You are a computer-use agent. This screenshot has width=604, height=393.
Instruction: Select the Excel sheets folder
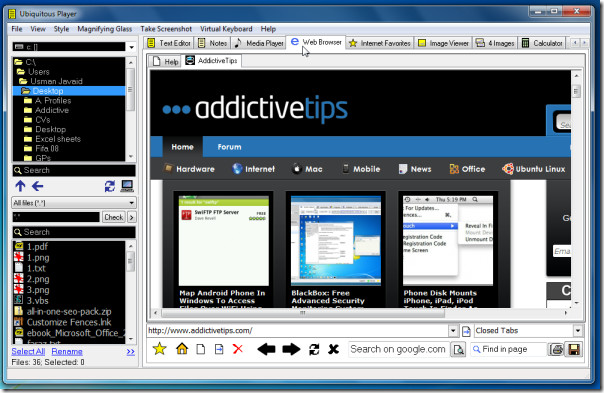tap(58, 139)
